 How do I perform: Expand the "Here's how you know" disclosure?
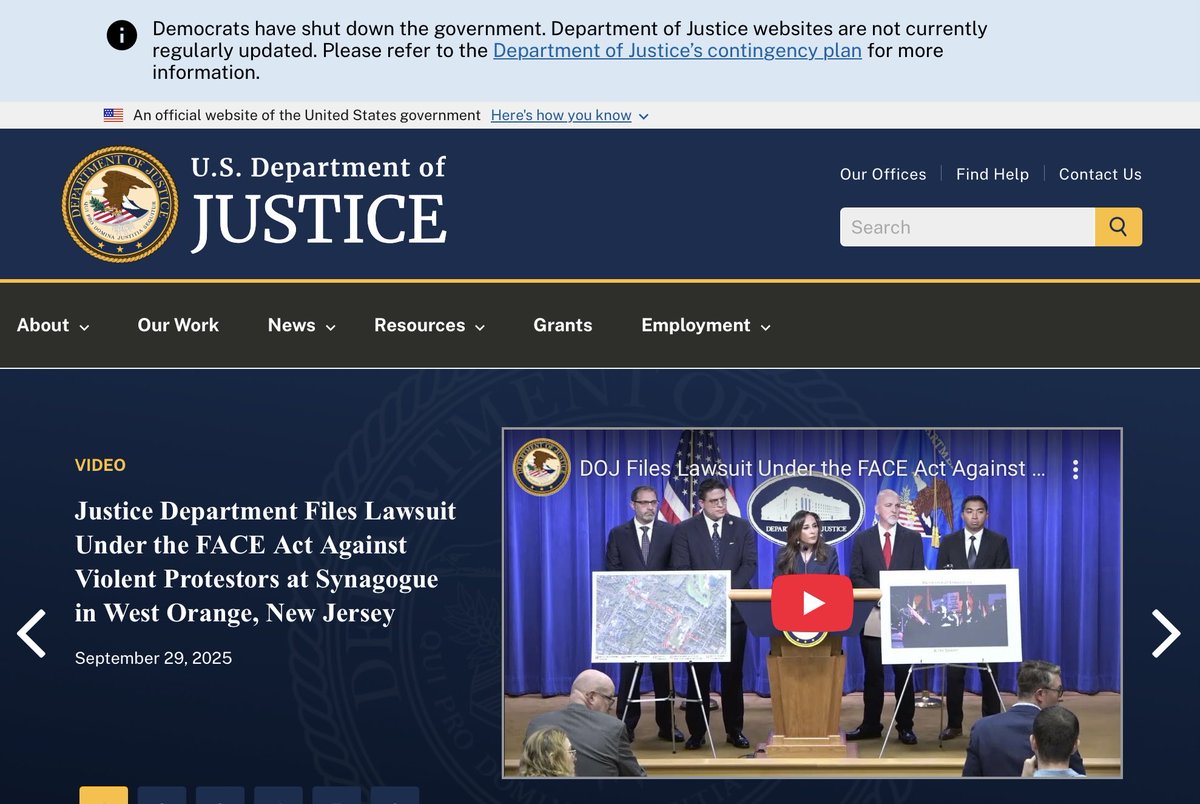click(569, 115)
